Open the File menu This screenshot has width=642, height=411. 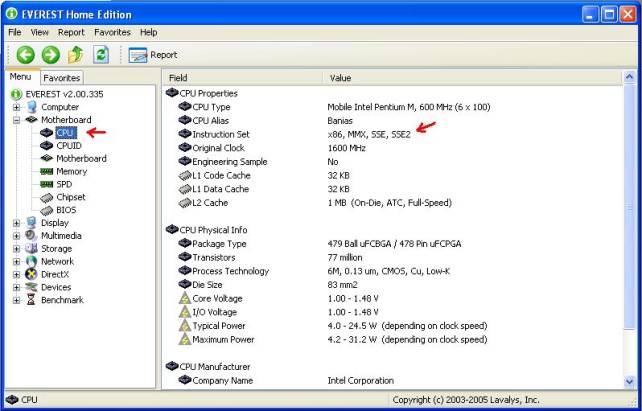[x=15, y=32]
